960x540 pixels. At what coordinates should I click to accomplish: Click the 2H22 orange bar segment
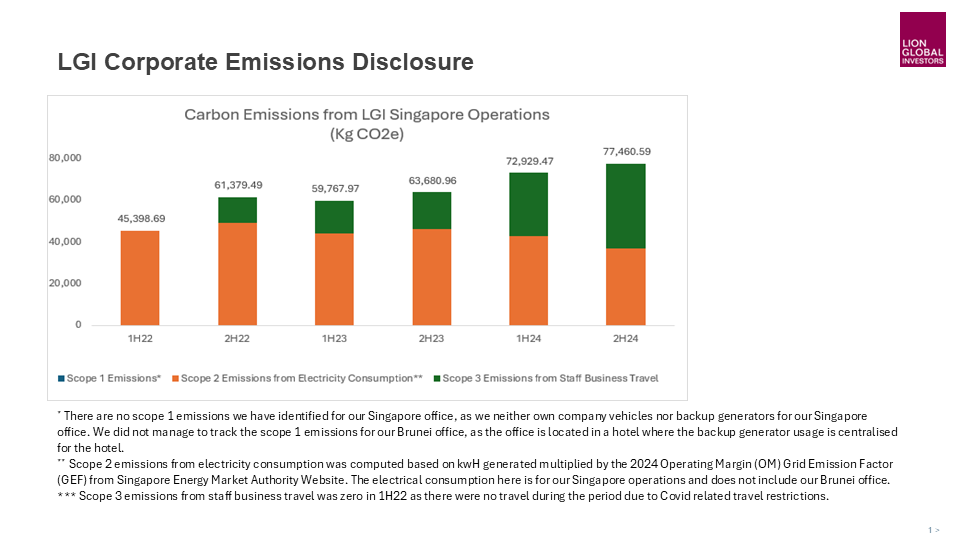click(x=238, y=274)
